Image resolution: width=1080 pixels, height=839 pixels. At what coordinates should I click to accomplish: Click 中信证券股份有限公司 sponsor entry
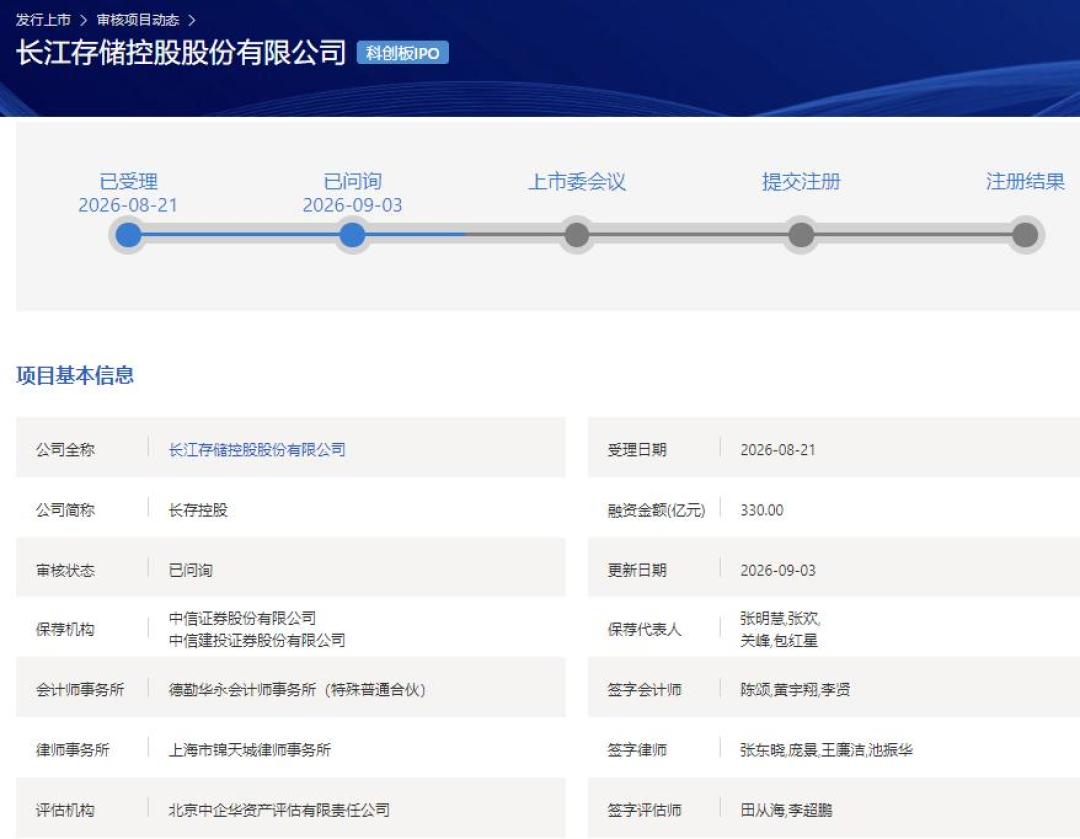[242, 618]
